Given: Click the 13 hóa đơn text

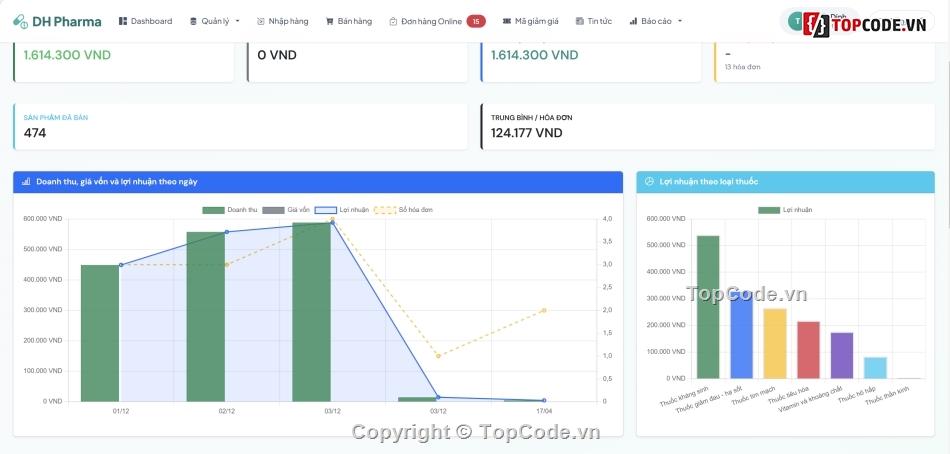Looking at the screenshot, I should (x=742, y=67).
